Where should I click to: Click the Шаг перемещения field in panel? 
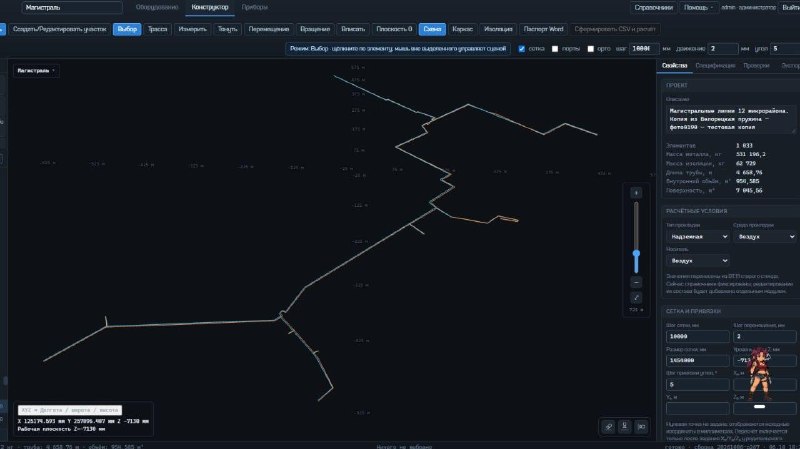pos(764,336)
